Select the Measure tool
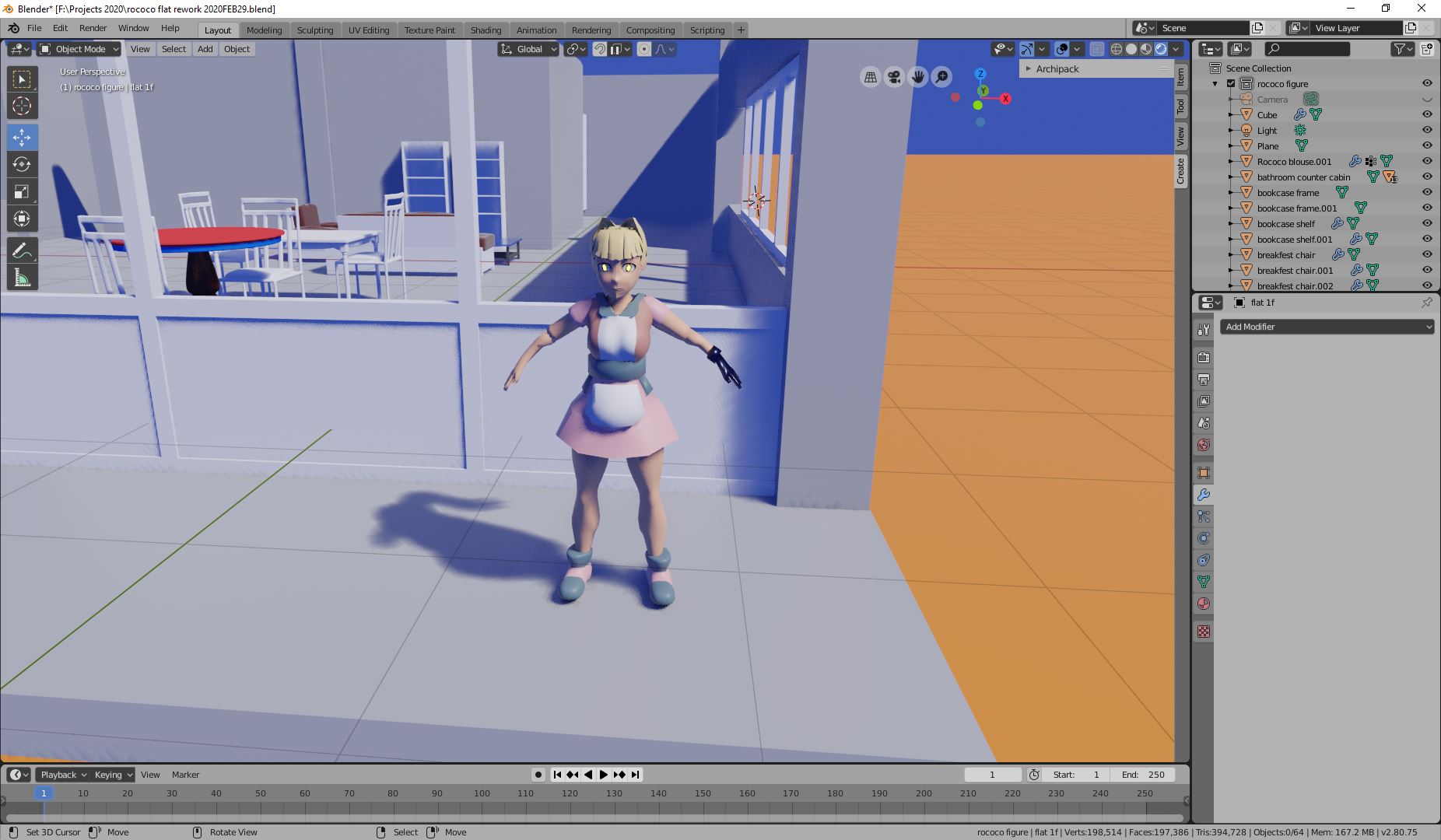This screenshot has height=840, width=1441. [x=22, y=278]
